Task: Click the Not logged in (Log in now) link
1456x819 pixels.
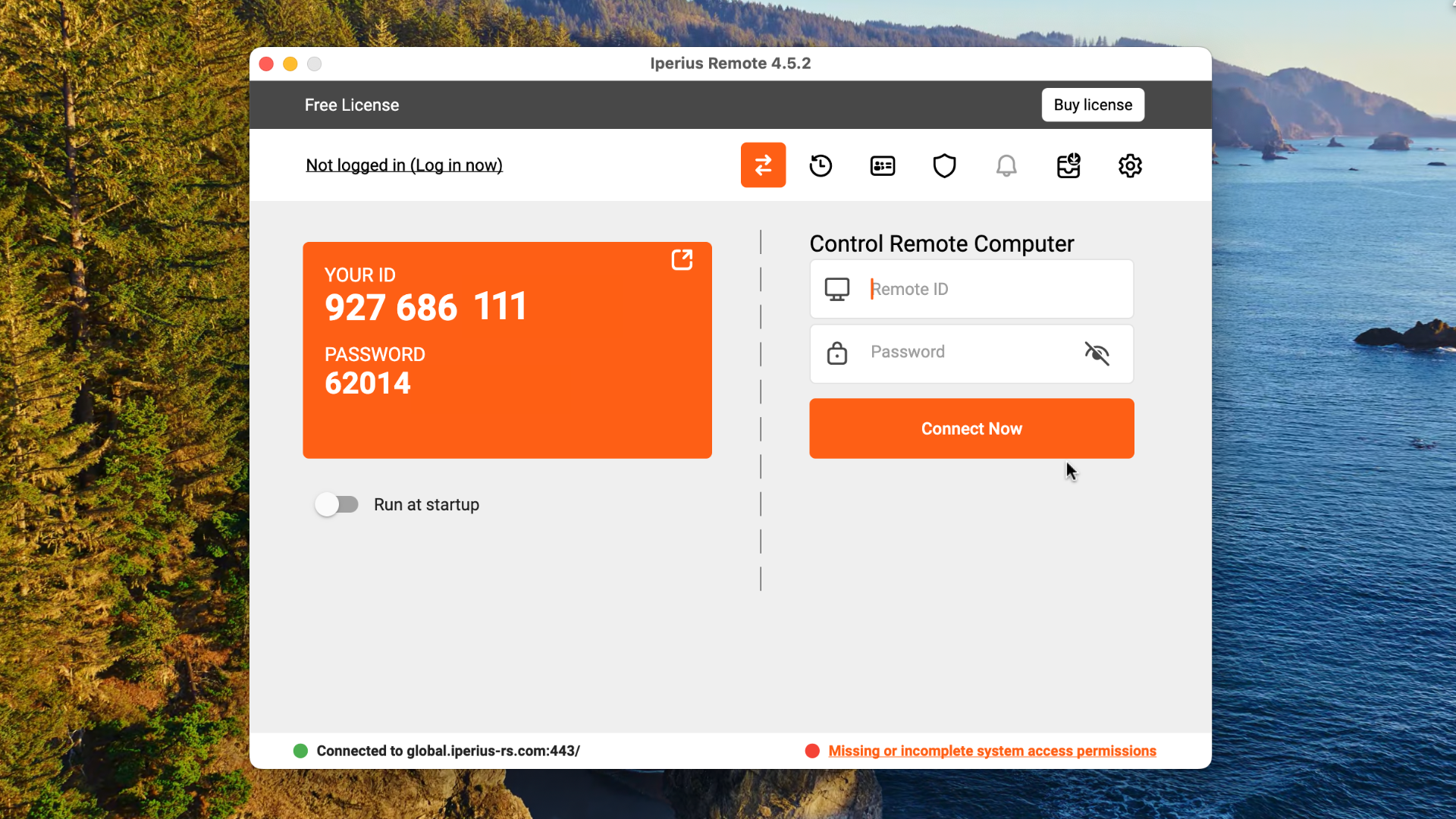Action: (x=404, y=165)
